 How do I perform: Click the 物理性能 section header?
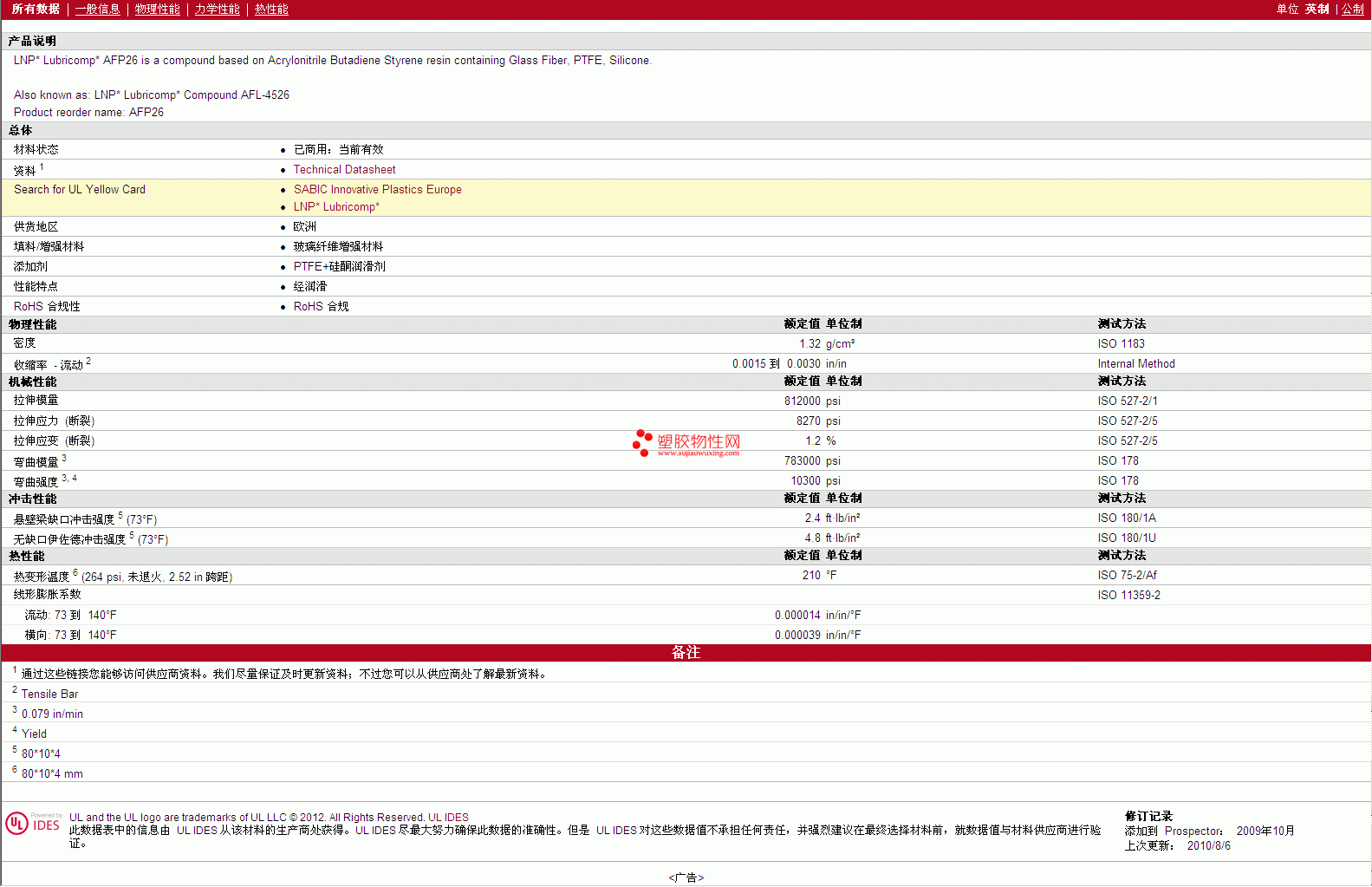[32, 325]
